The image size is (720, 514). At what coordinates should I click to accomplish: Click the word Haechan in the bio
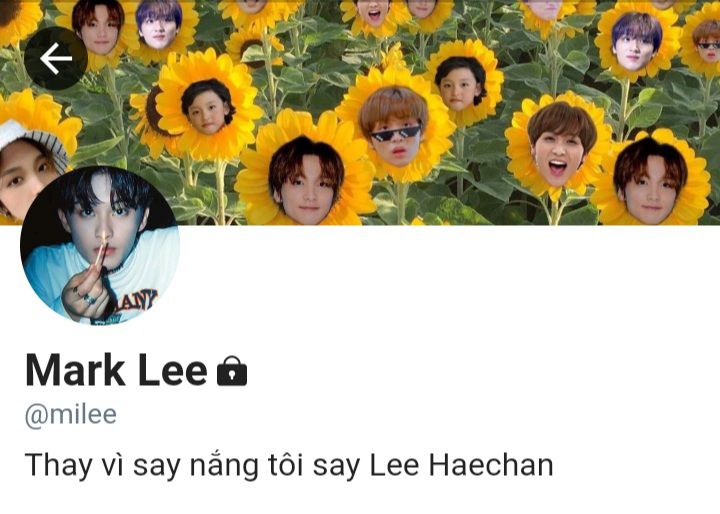[491, 464]
